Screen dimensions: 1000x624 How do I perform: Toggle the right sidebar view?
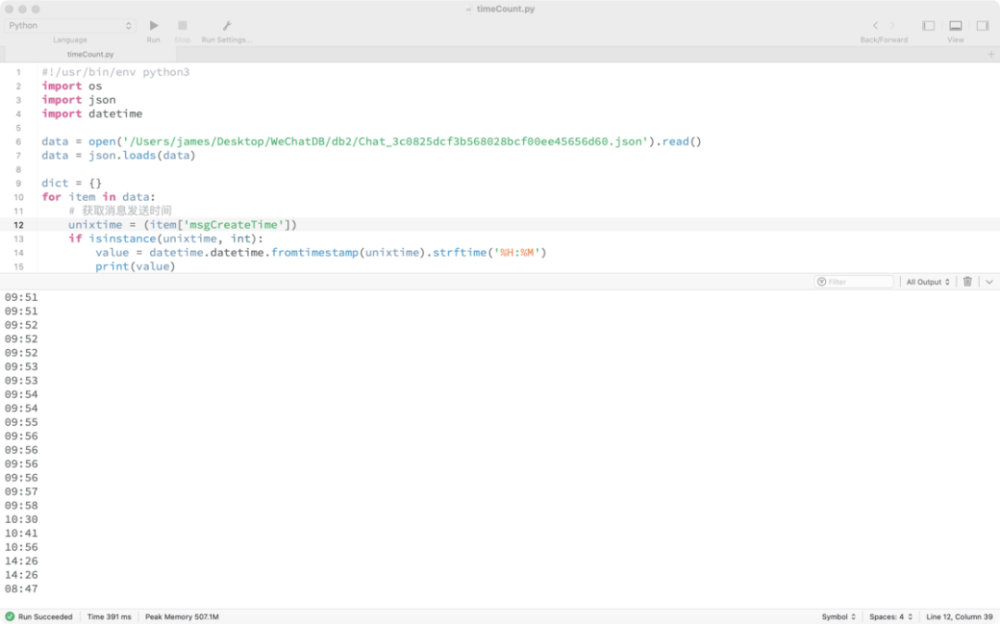(982, 25)
